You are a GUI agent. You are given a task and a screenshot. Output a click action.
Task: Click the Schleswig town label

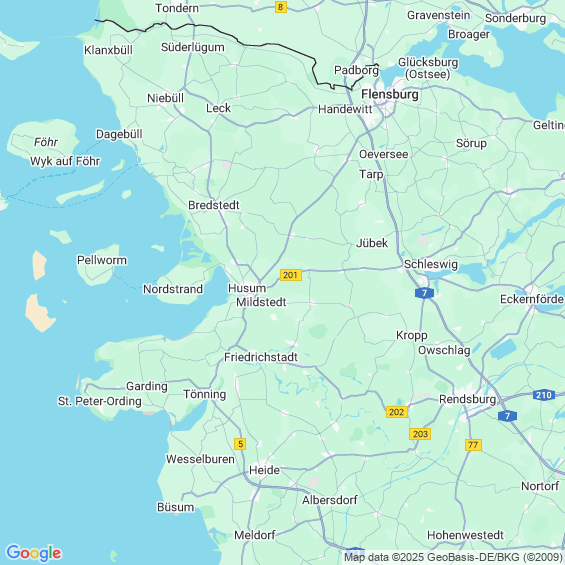pyautogui.click(x=431, y=264)
